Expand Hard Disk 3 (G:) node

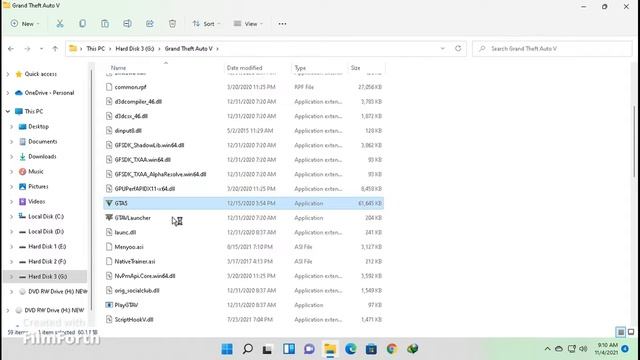[12, 277]
